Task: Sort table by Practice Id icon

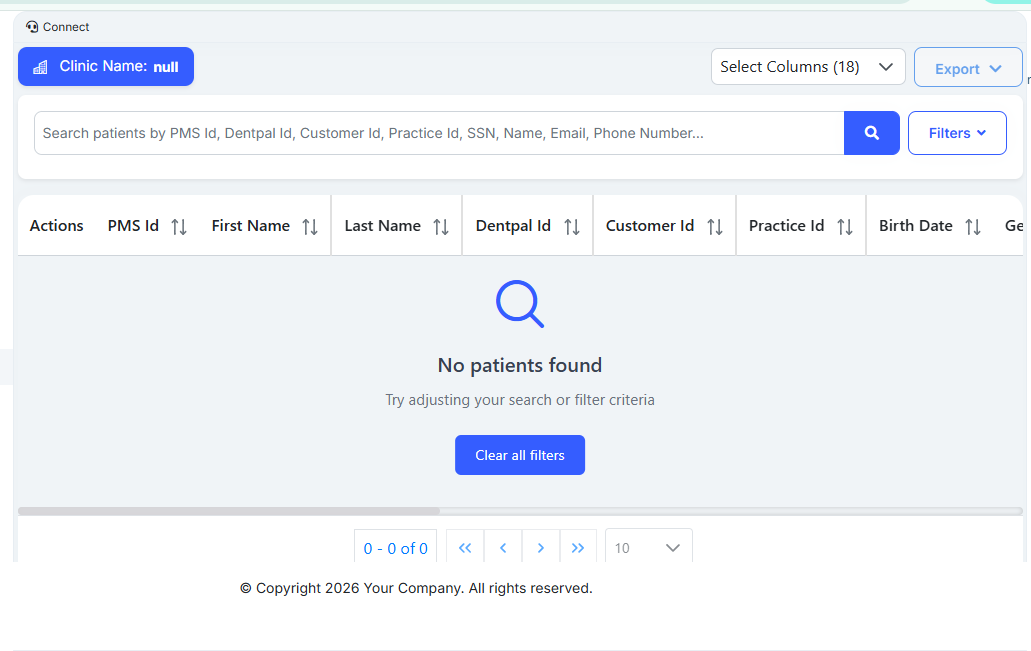Action: 845,227
